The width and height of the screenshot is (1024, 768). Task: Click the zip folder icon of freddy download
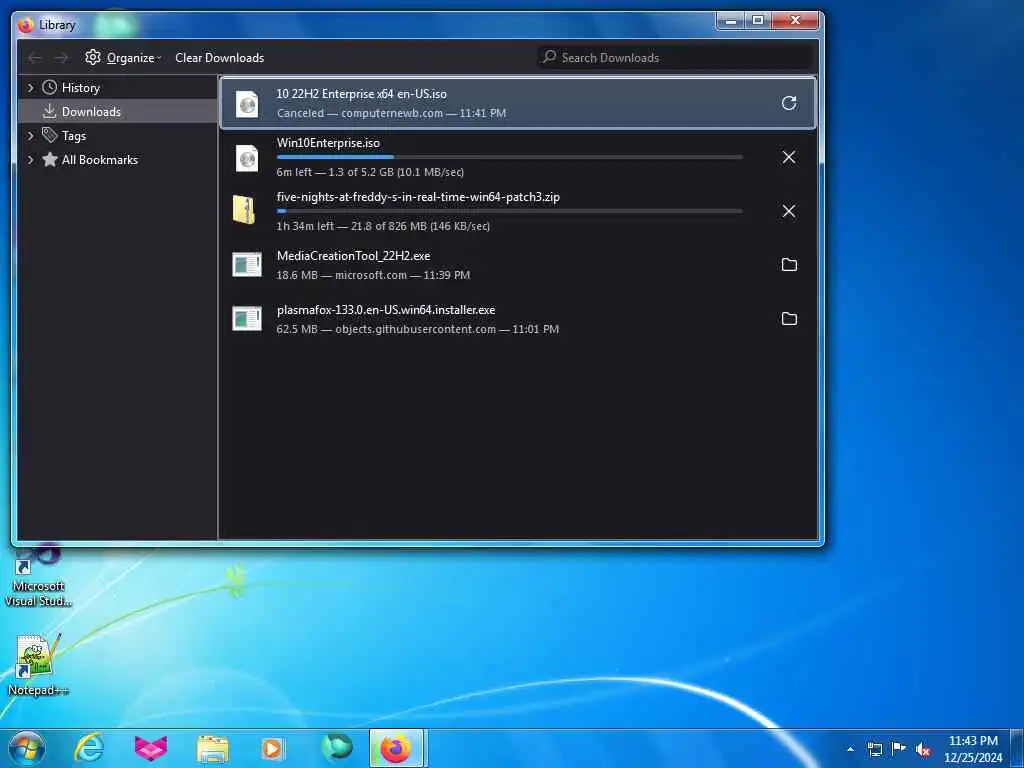(244, 210)
